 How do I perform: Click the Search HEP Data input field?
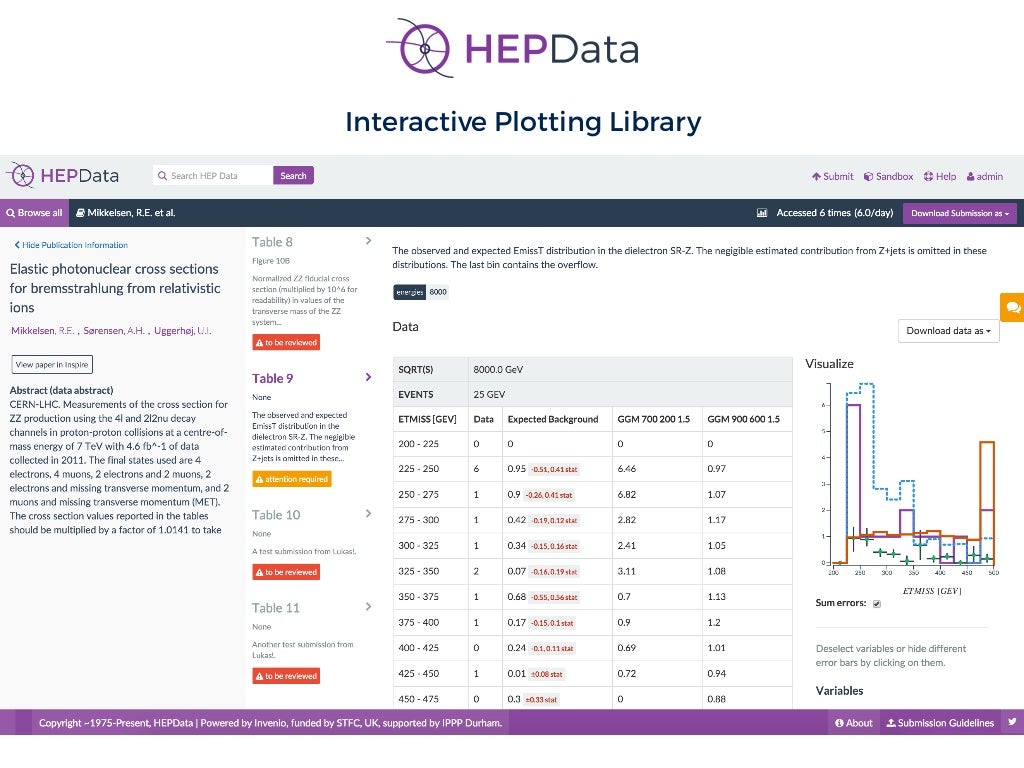tap(213, 176)
